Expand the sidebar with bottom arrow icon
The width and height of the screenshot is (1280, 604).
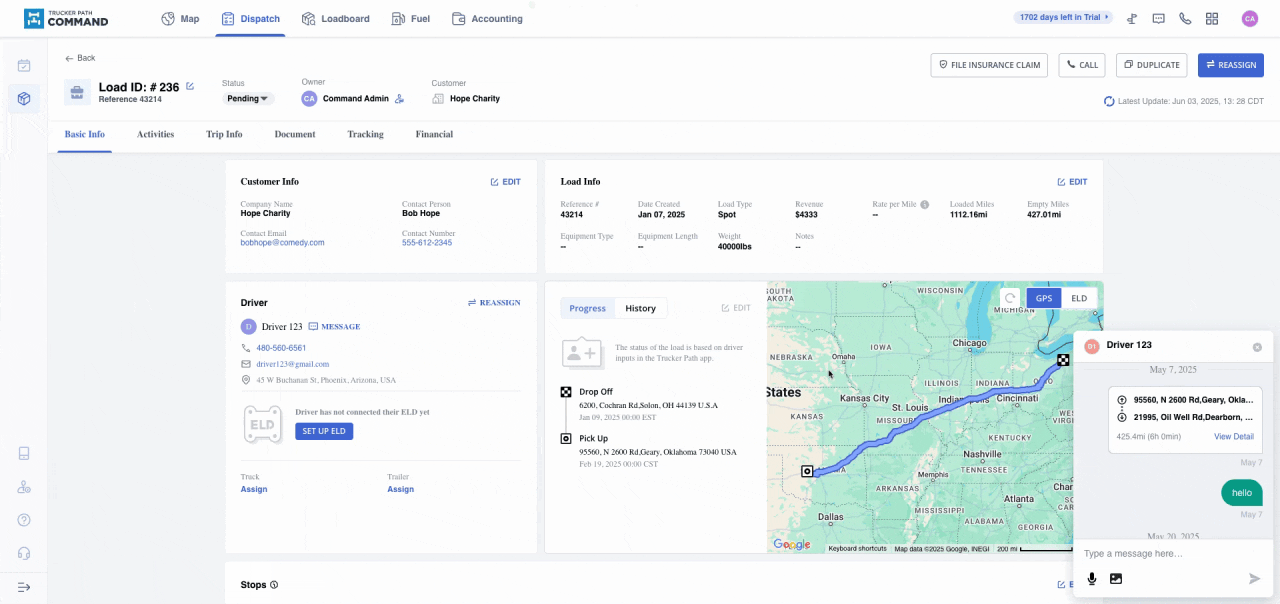click(24, 587)
